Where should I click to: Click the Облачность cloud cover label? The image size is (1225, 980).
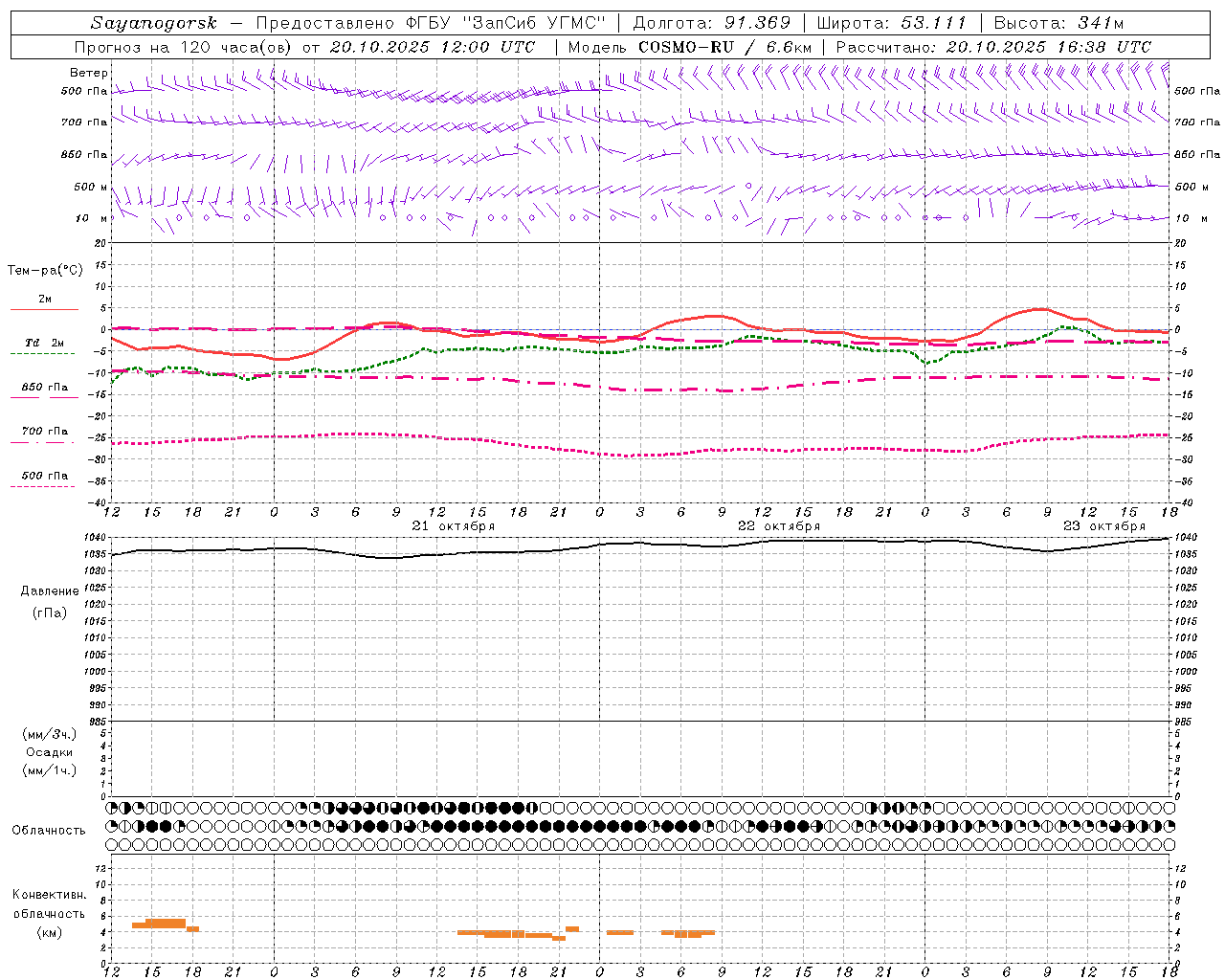point(49,831)
